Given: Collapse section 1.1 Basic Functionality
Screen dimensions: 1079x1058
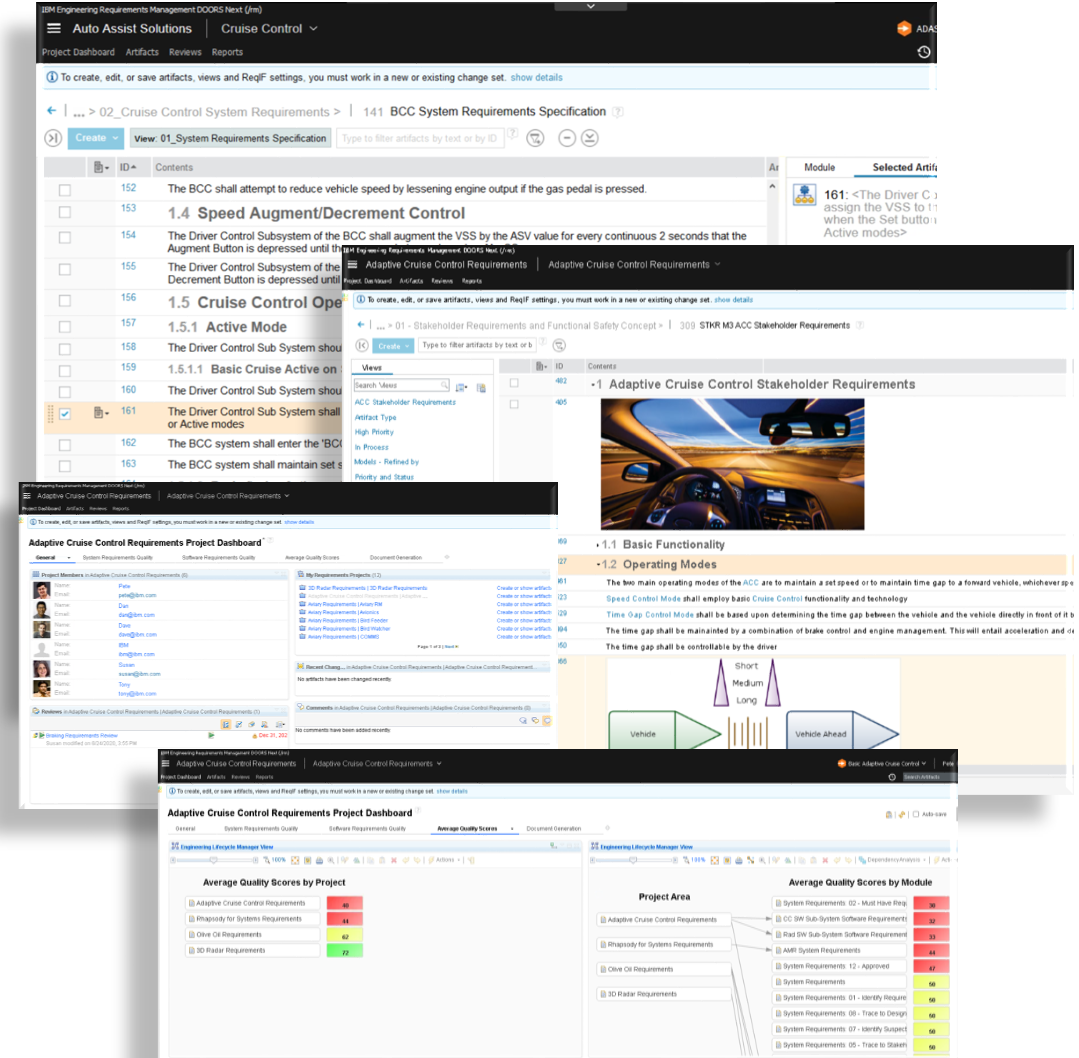Looking at the screenshot, I should click(598, 545).
